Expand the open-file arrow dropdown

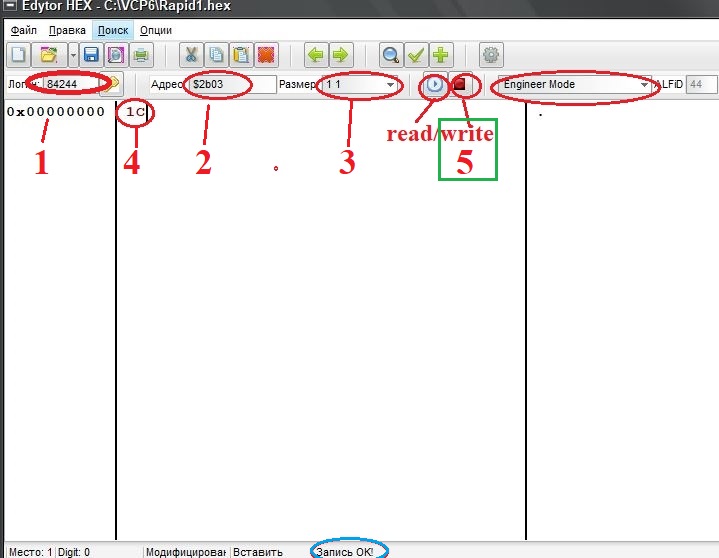(73, 55)
